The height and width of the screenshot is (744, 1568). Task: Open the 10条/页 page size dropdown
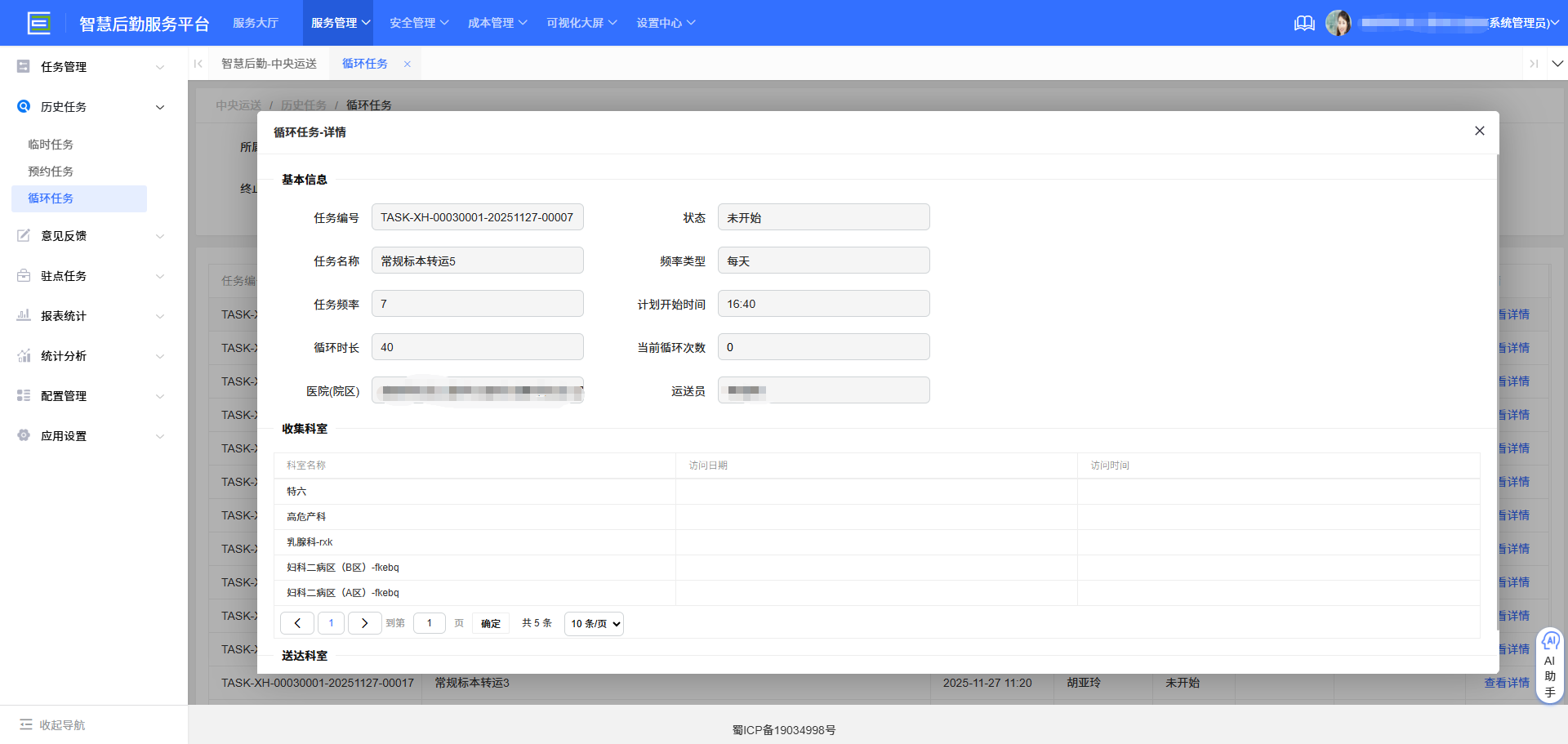594,623
